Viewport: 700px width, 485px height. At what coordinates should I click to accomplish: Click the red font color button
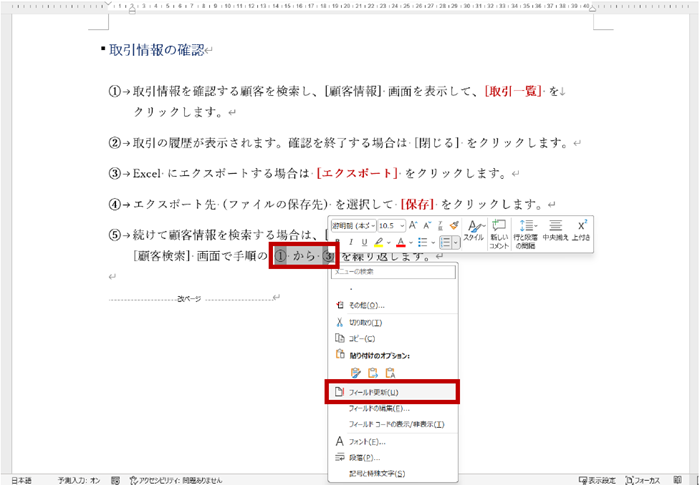402,243
